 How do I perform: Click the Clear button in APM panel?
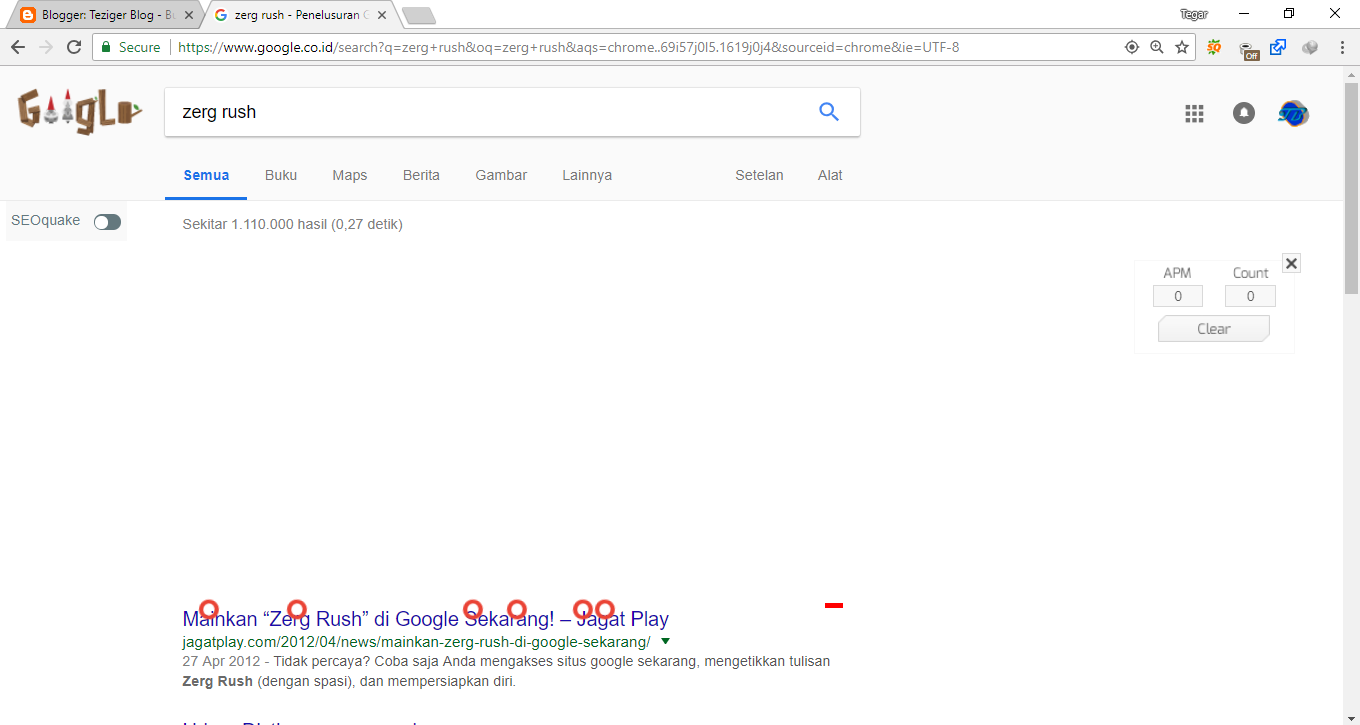click(1214, 329)
